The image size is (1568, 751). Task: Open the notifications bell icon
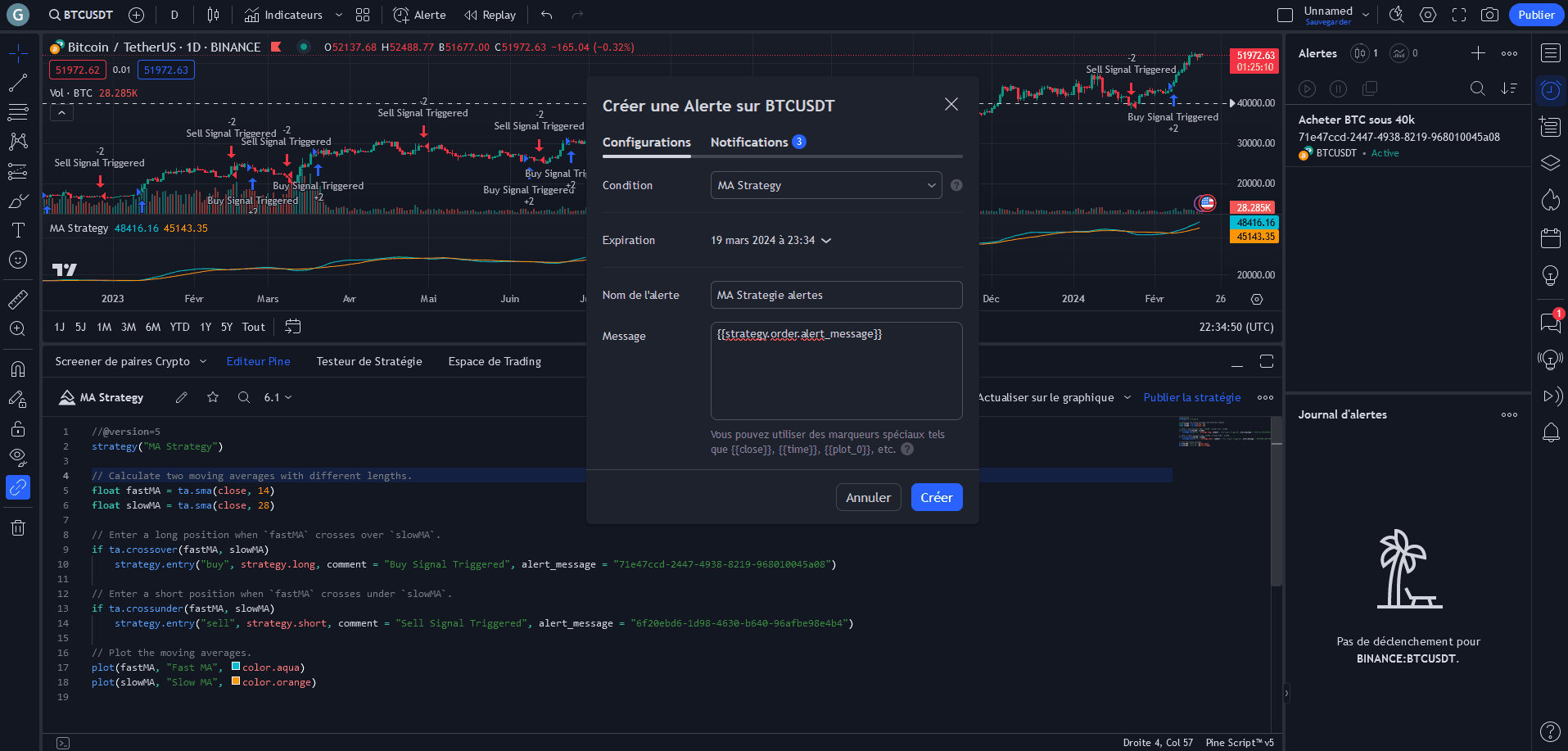click(1550, 432)
